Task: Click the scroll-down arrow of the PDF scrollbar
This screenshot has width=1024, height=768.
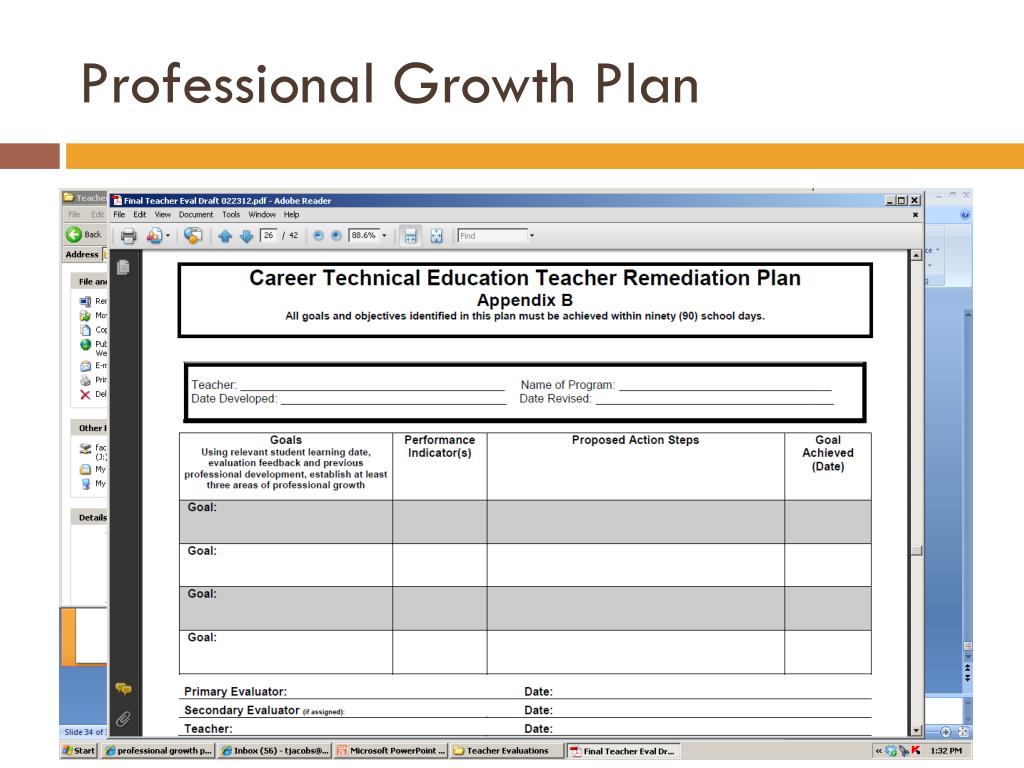Action: pyautogui.click(x=916, y=730)
